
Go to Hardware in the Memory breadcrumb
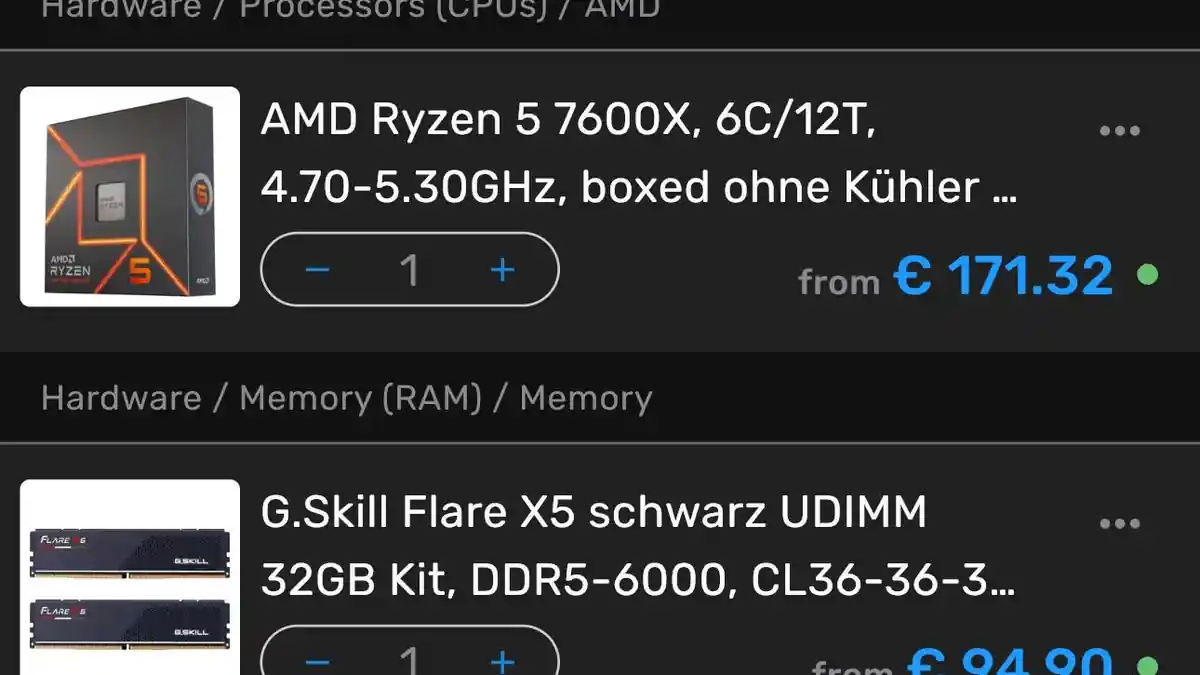(121, 398)
